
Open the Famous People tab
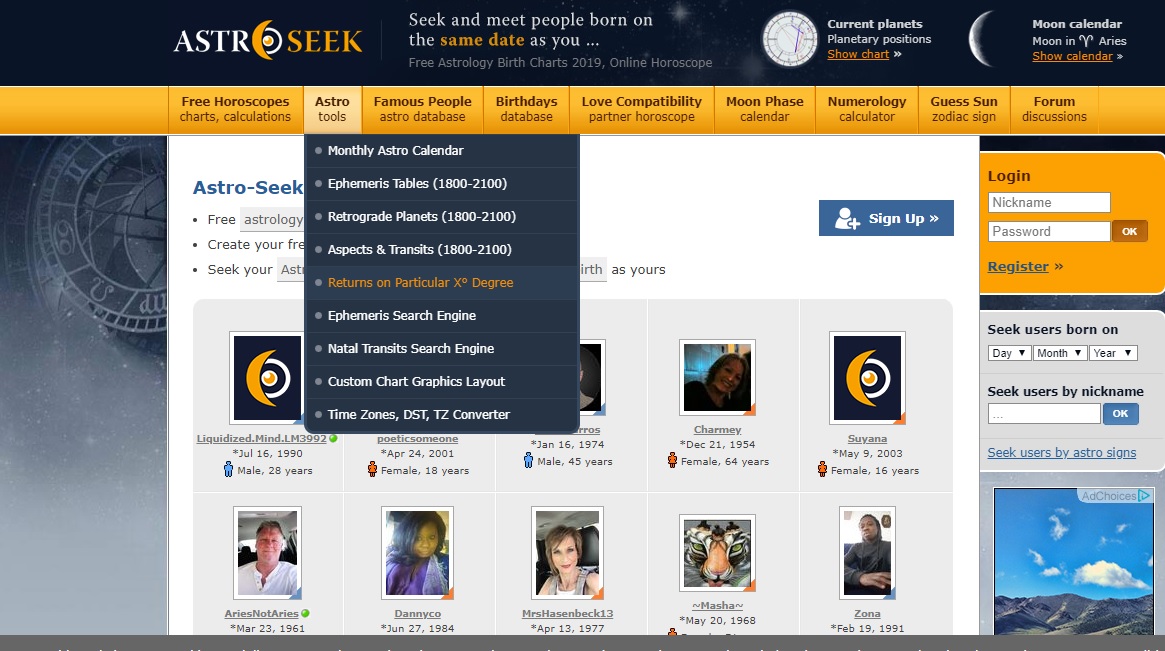(422, 109)
